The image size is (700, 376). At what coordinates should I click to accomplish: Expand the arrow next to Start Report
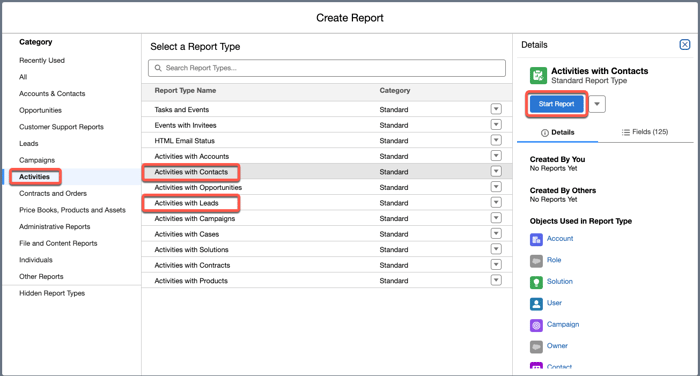[x=597, y=104]
